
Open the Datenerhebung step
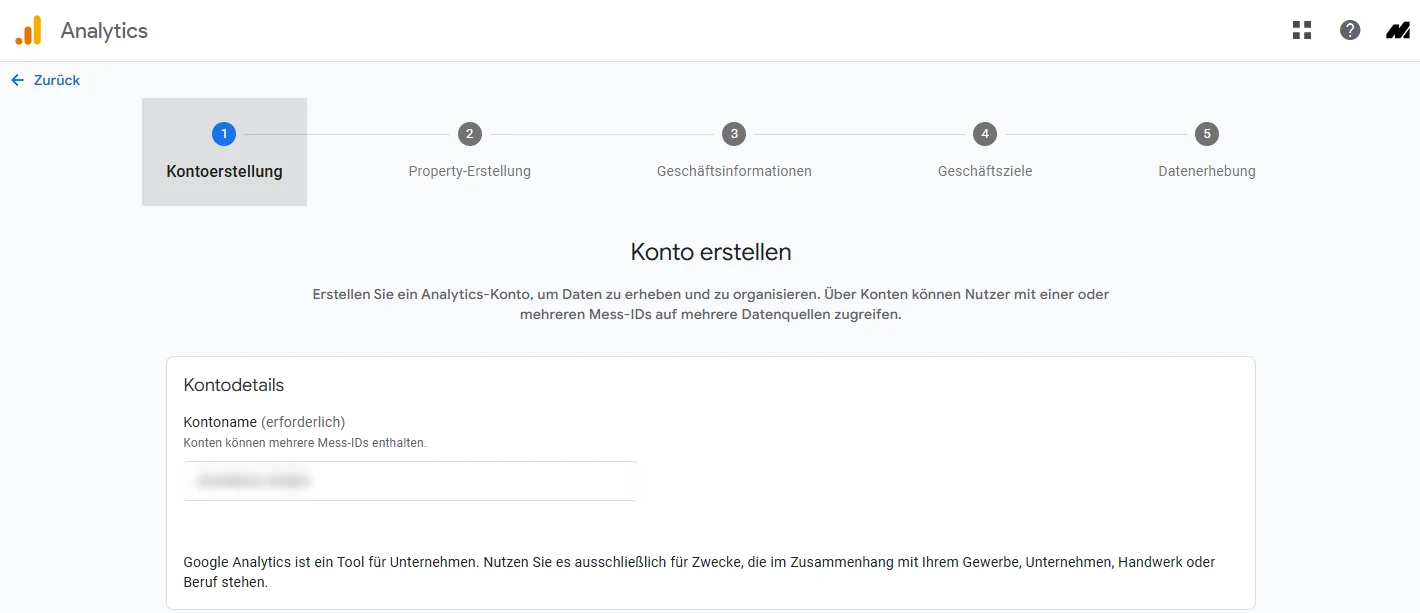pos(1207,171)
